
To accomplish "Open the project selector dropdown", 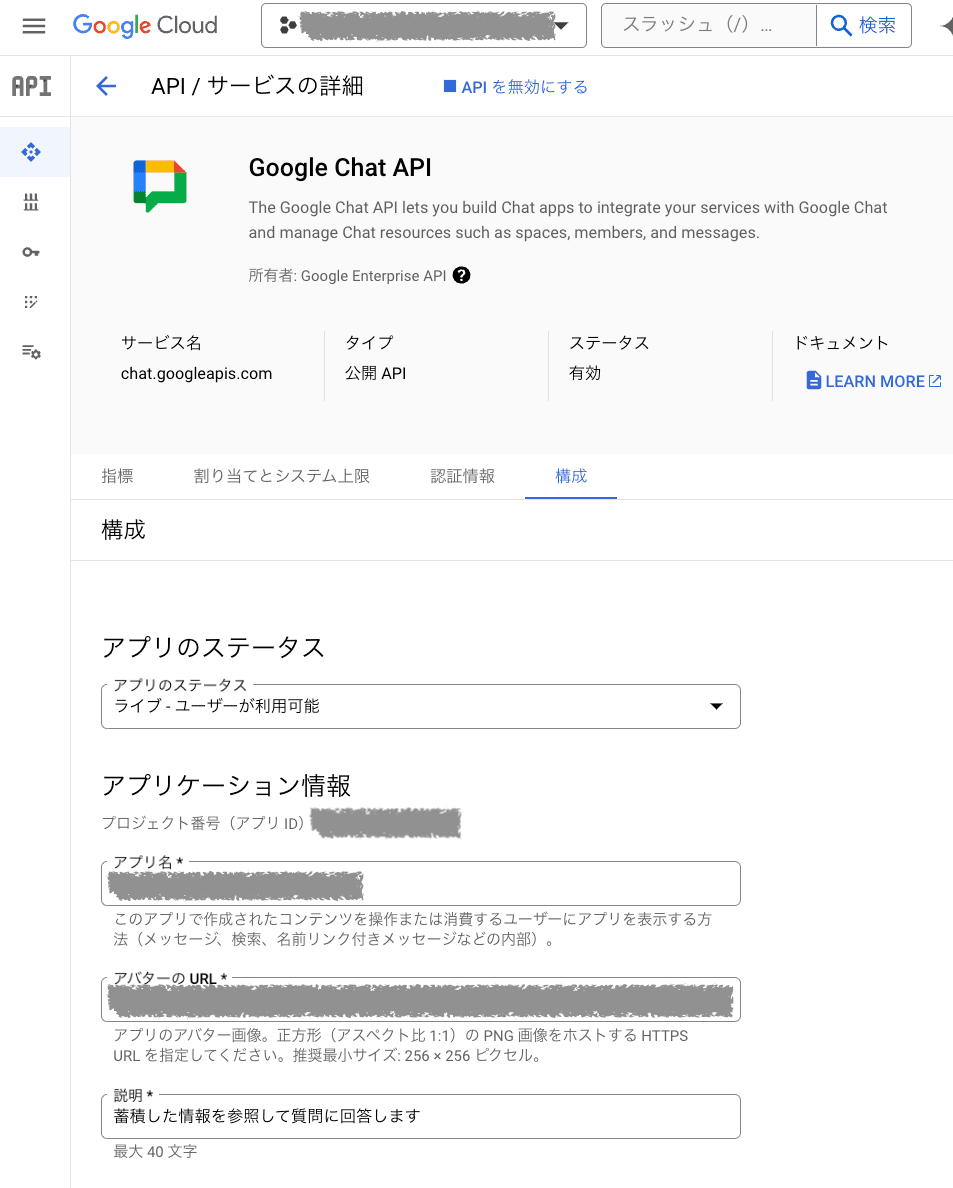I will [423, 26].
